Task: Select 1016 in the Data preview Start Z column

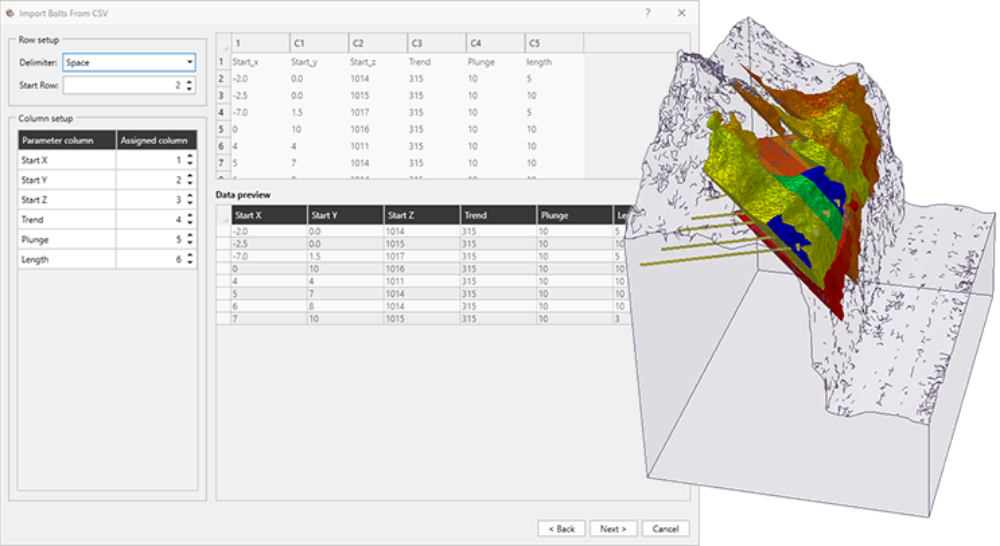Action: pyautogui.click(x=422, y=269)
